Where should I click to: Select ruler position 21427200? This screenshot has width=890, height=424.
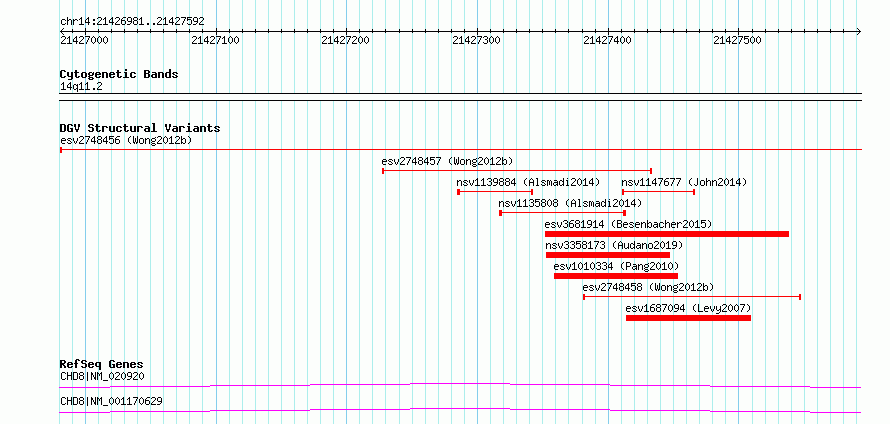tap(345, 41)
